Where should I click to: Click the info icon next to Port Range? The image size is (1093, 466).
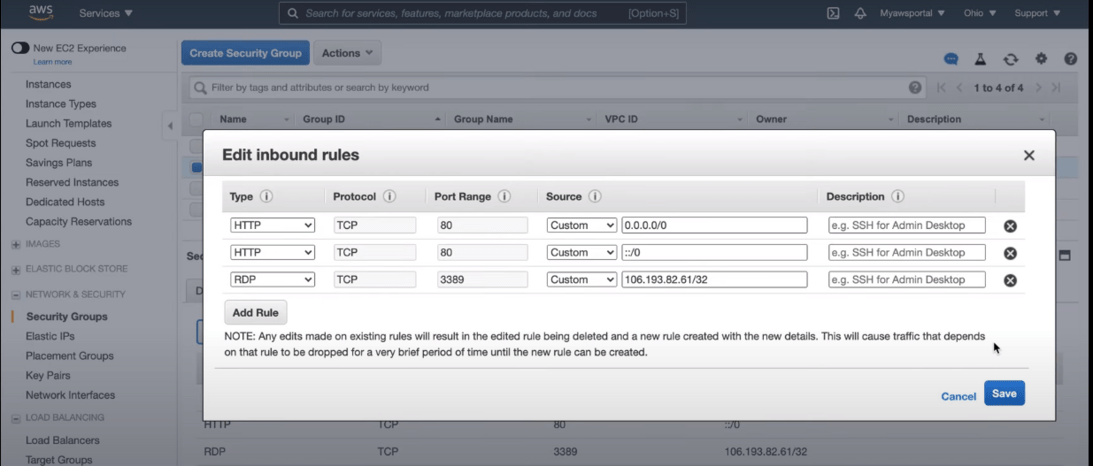tap(504, 197)
